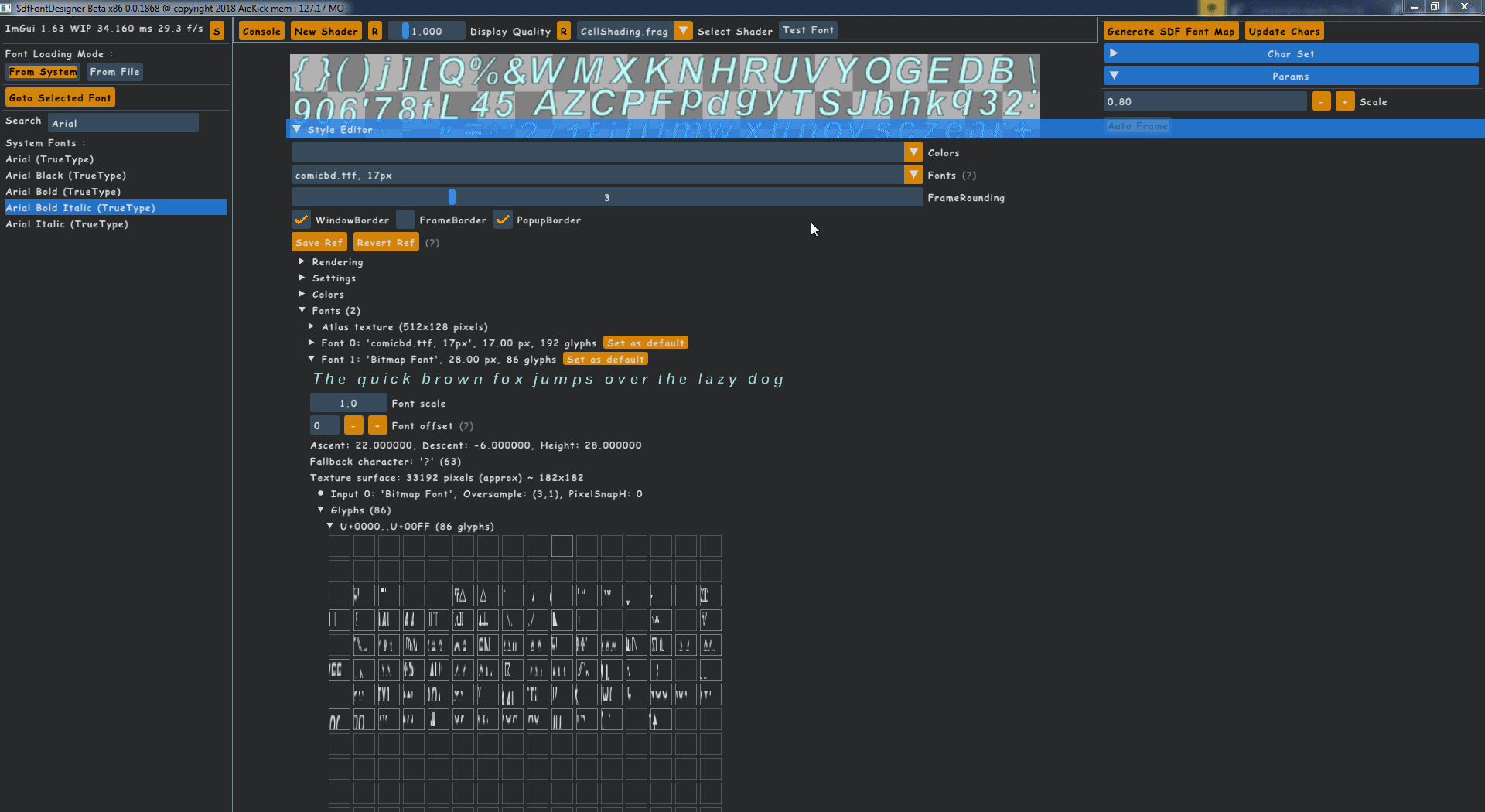Click the Font offset value field
Image resolution: width=1485 pixels, height=812 pixels.
click(x=324, y=425)
